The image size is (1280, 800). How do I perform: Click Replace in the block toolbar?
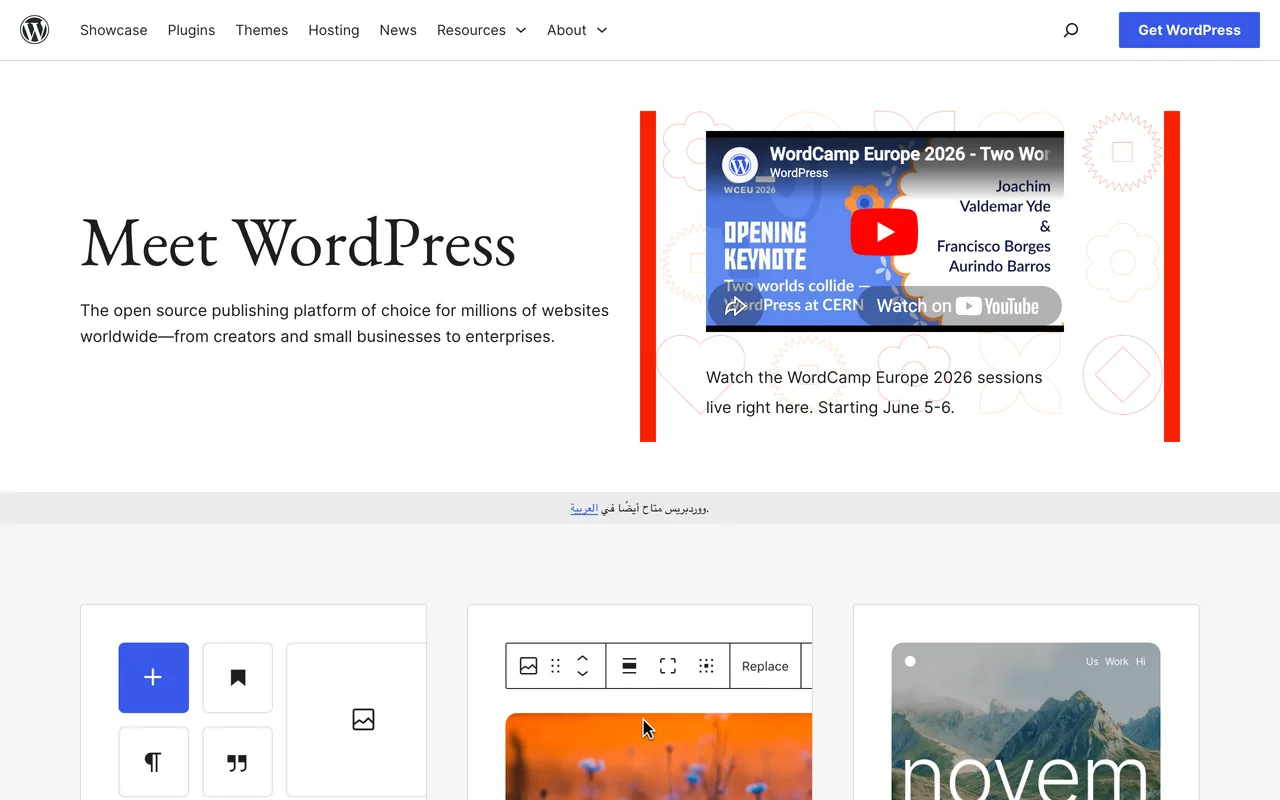tap(765, 666)
